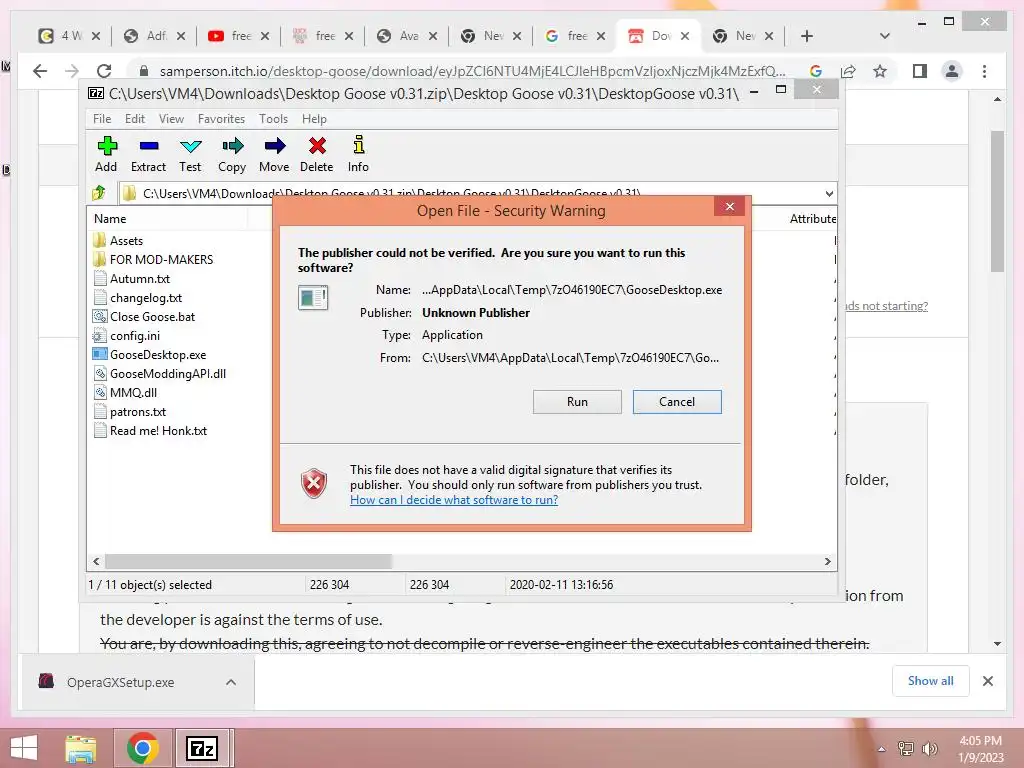Click Cancel in the security warning

677,402
